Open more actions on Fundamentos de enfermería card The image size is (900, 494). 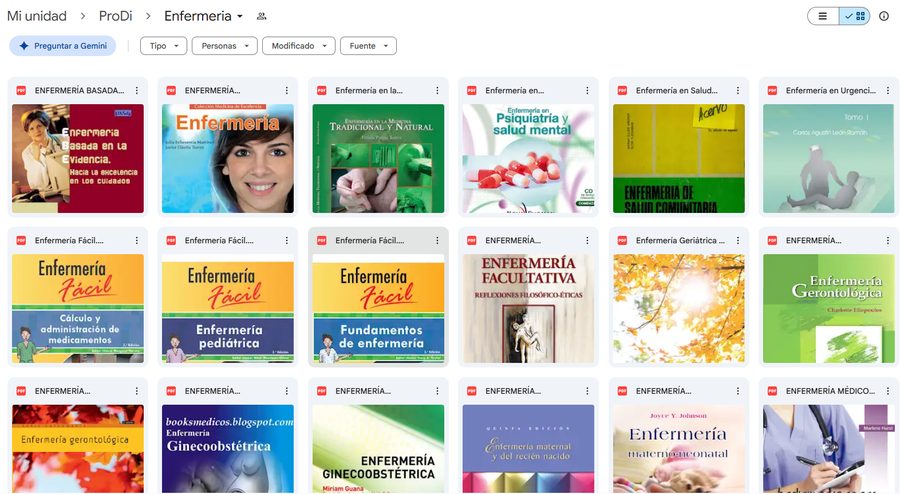pos(437,241)
